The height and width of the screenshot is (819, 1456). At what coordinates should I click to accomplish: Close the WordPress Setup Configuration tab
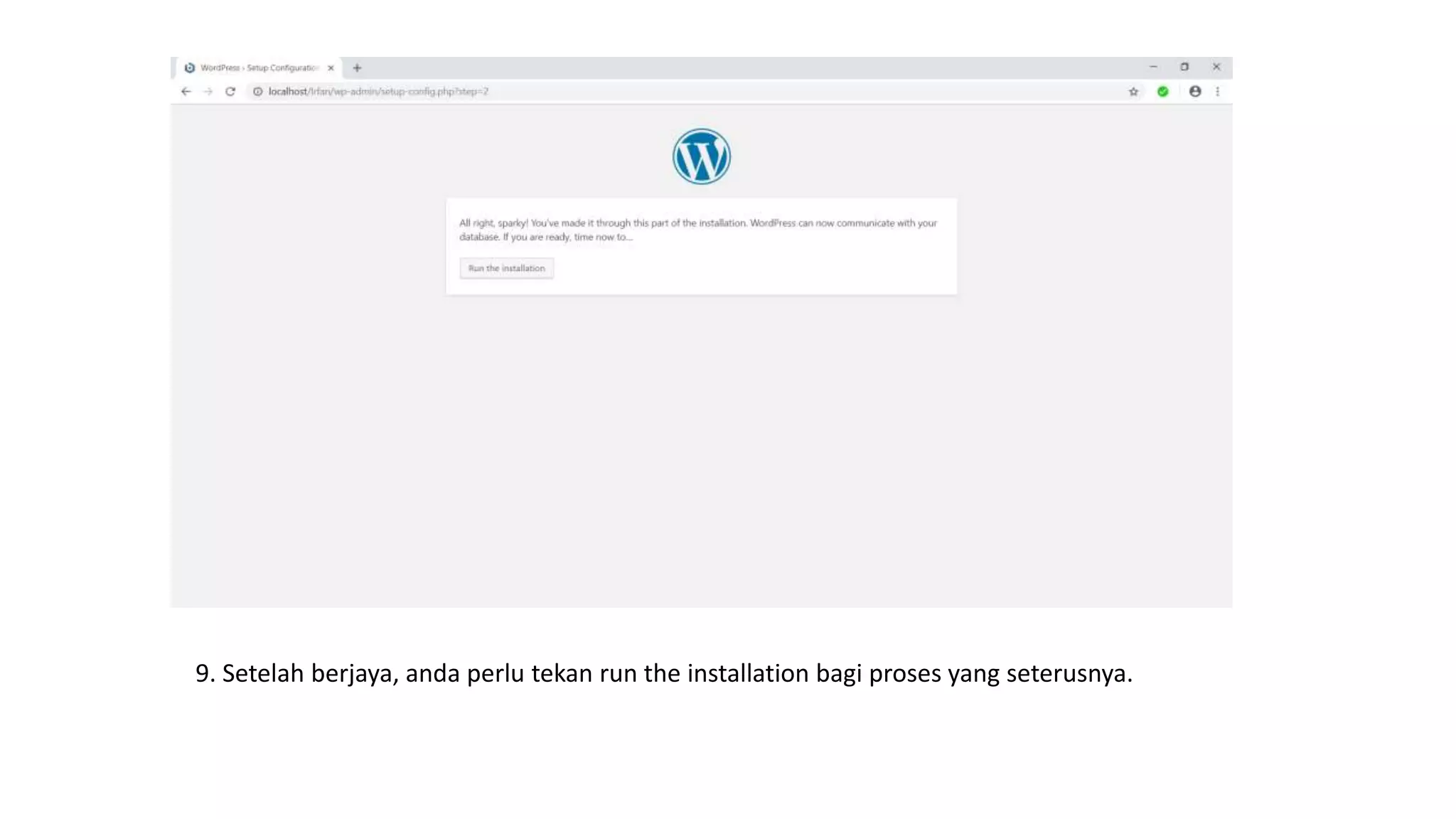(331, 68)
